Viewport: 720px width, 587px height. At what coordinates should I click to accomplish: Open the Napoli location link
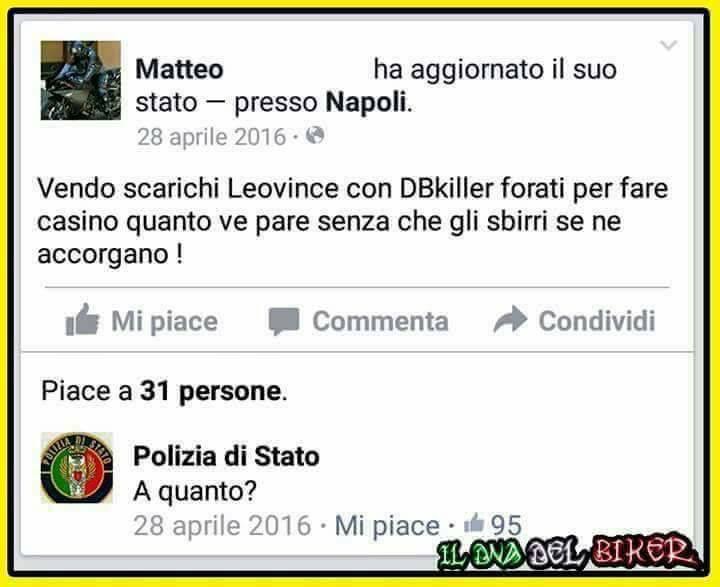coord(366,102)
